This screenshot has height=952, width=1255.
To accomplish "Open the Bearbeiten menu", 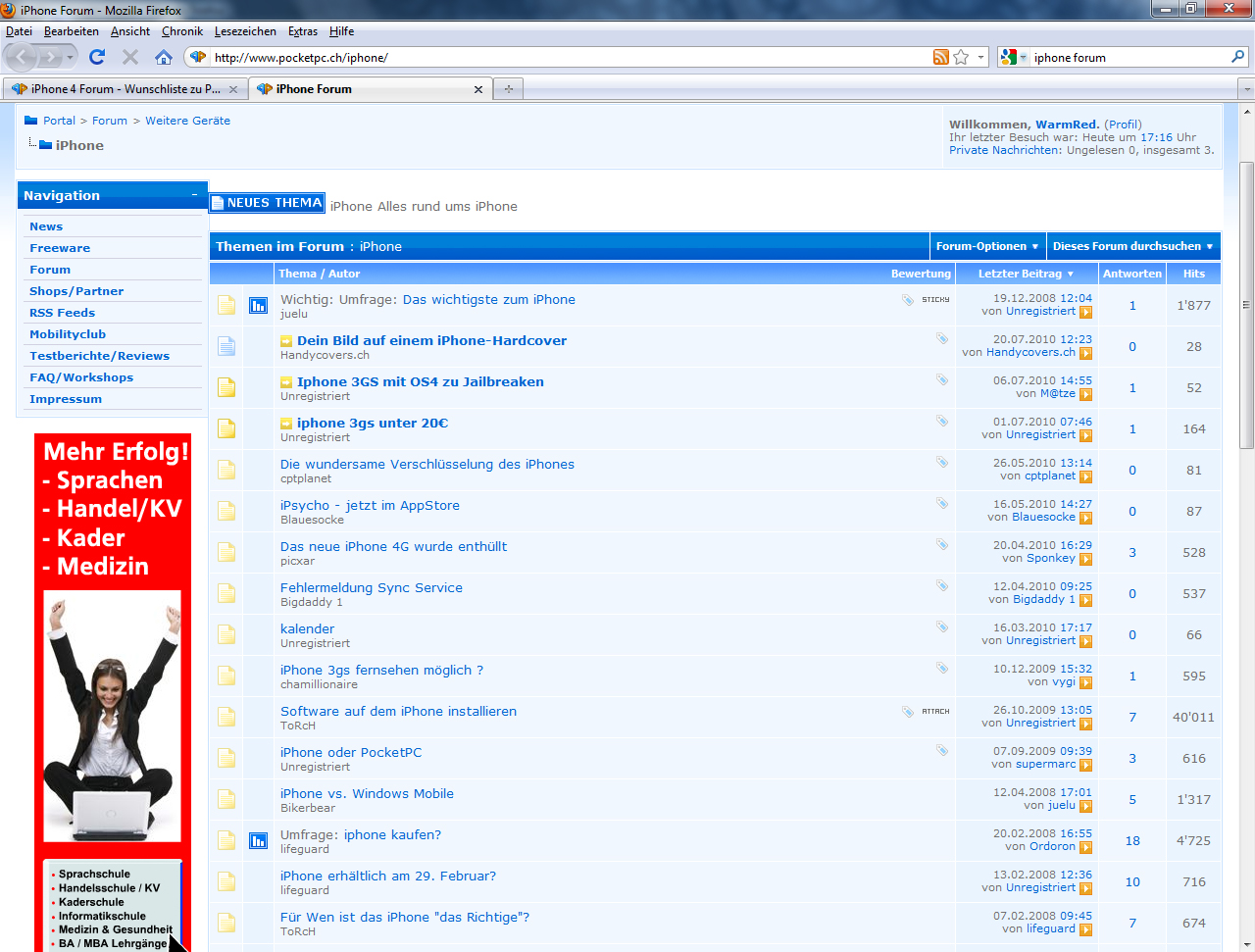I will 71,31.
